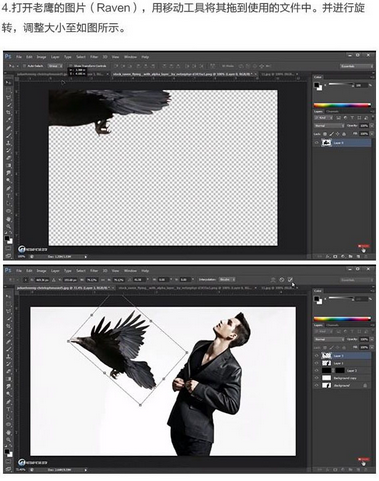This screenshot has height=481, width=379.
Task: Open Layer menu in lower Photoshop window
Action: tap(55, 271)
